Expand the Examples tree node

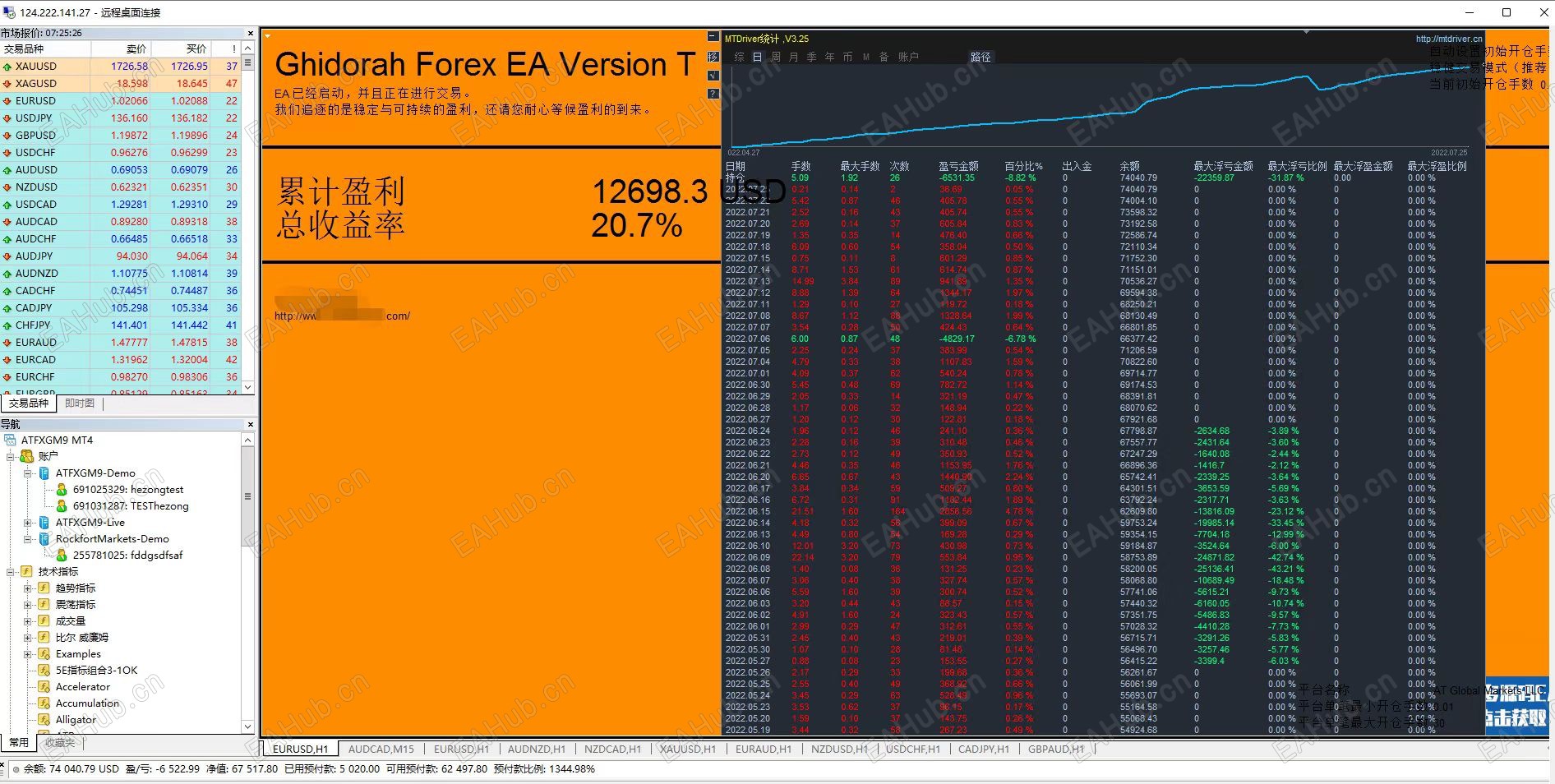click(x=28, y=654)
